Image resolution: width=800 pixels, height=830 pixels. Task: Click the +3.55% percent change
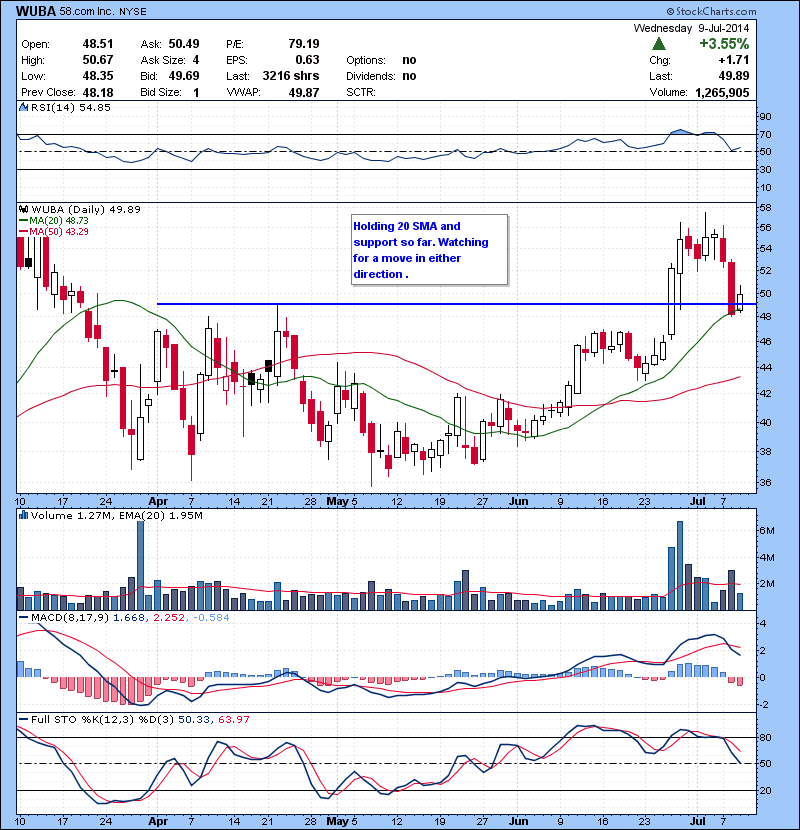[x=724, y=43]
